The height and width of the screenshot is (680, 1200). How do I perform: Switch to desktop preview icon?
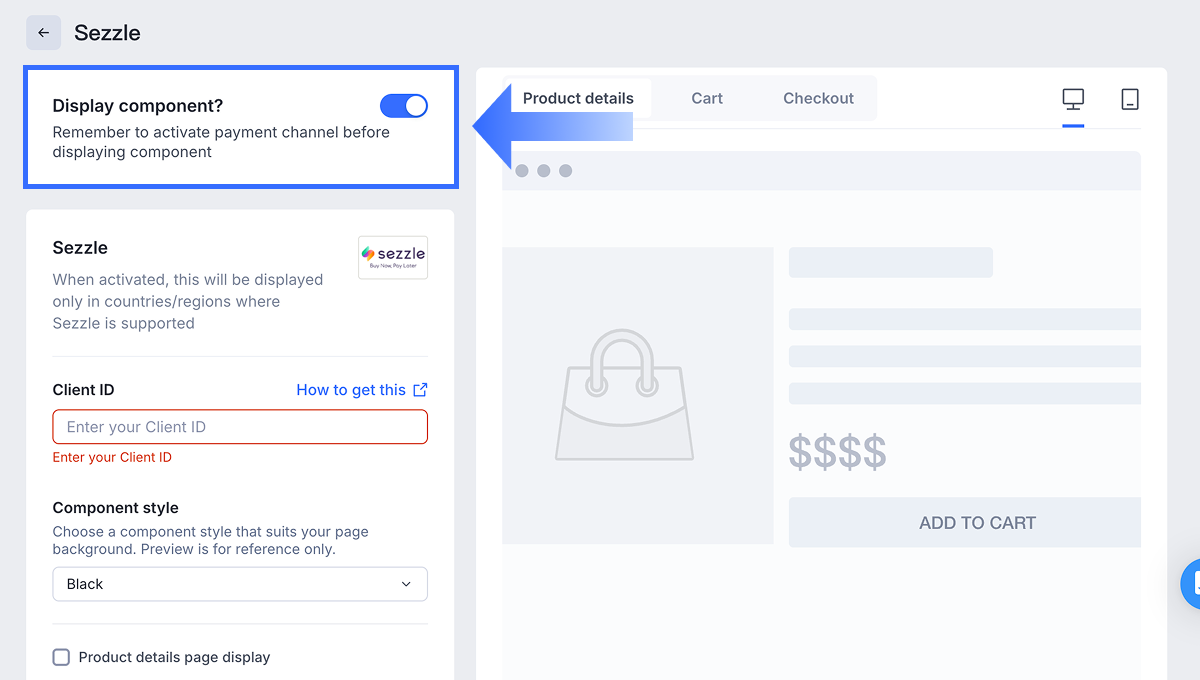[1073, 99]
